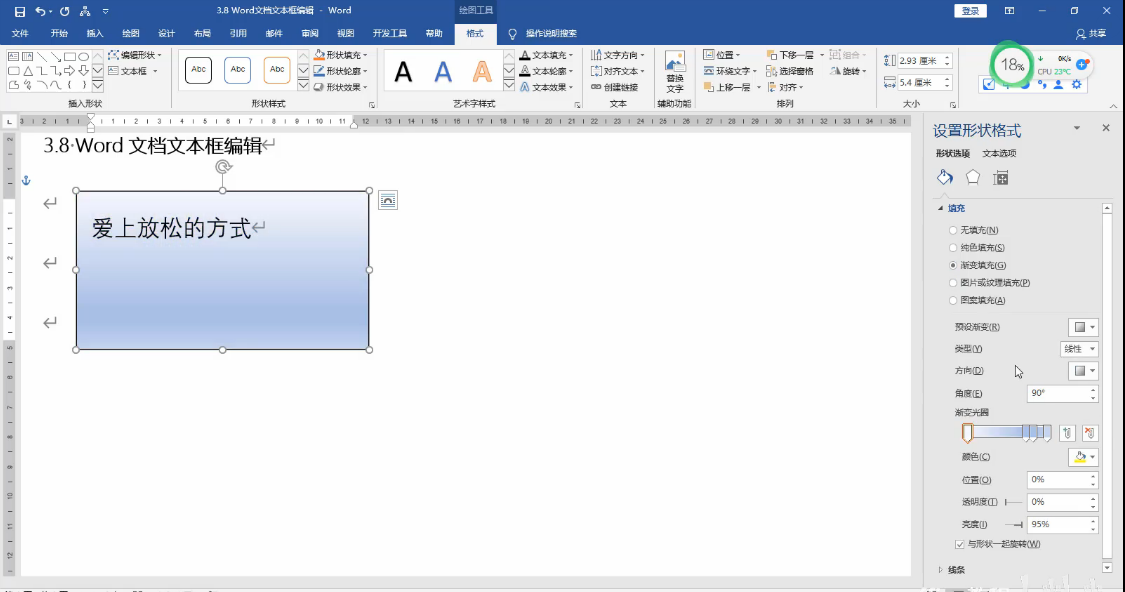Open the 文件 File menu tab
Viewport: 1125px width, 592px height.
(20, 34)
